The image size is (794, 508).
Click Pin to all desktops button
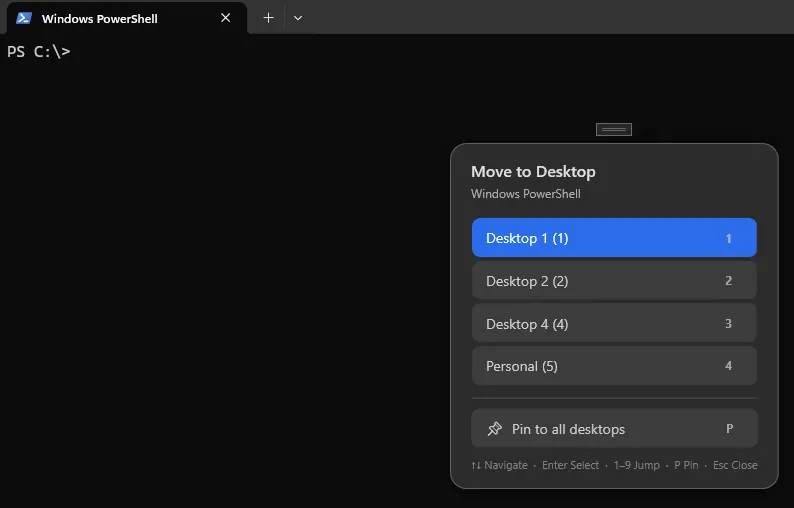[614, 428]
